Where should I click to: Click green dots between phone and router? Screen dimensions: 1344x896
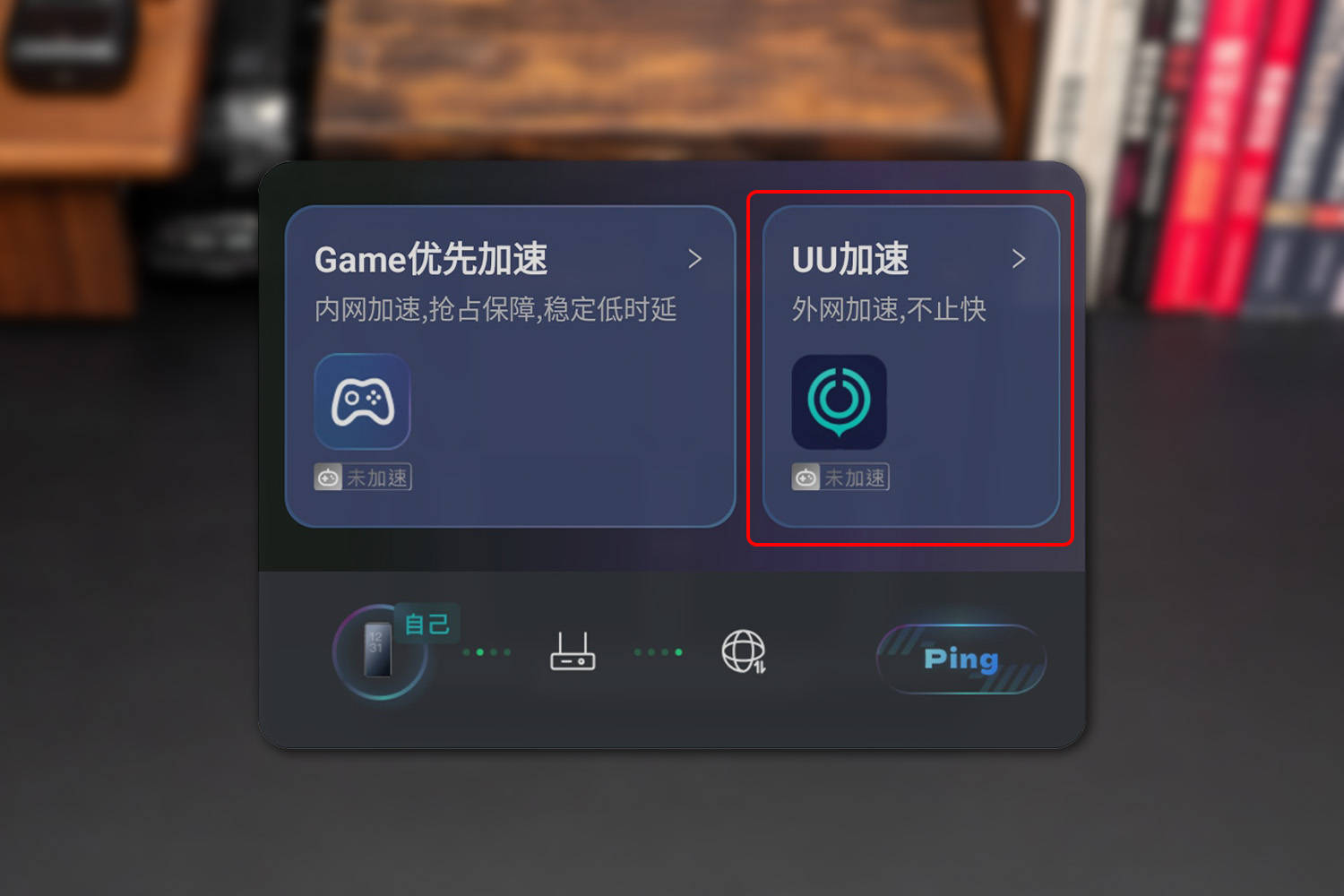click(x=487, y=652)
